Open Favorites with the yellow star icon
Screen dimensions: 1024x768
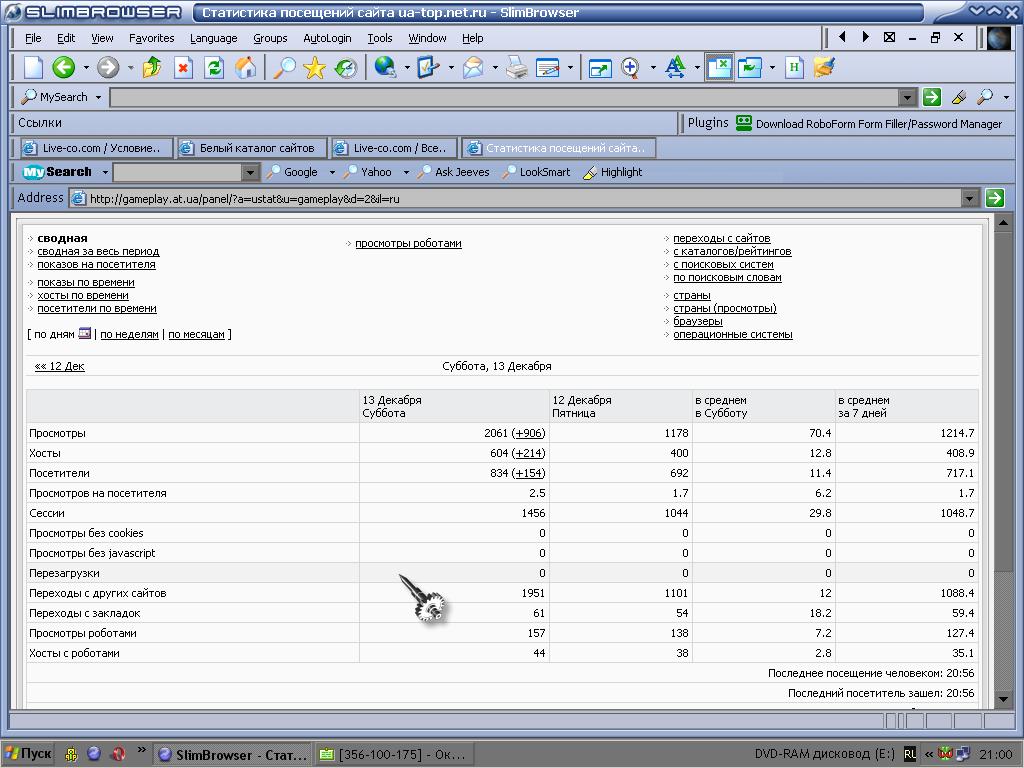coord(315,68)
